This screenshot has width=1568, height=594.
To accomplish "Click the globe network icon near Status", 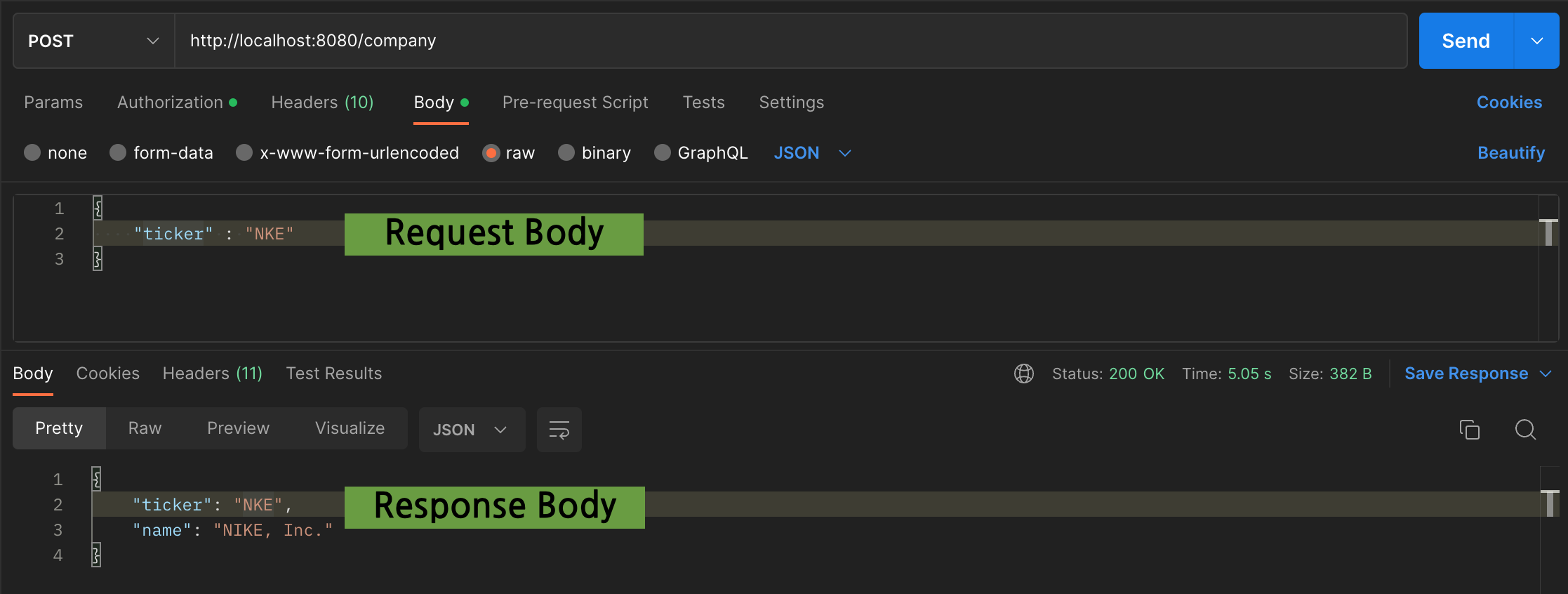I will click(x=1024, y=374).
